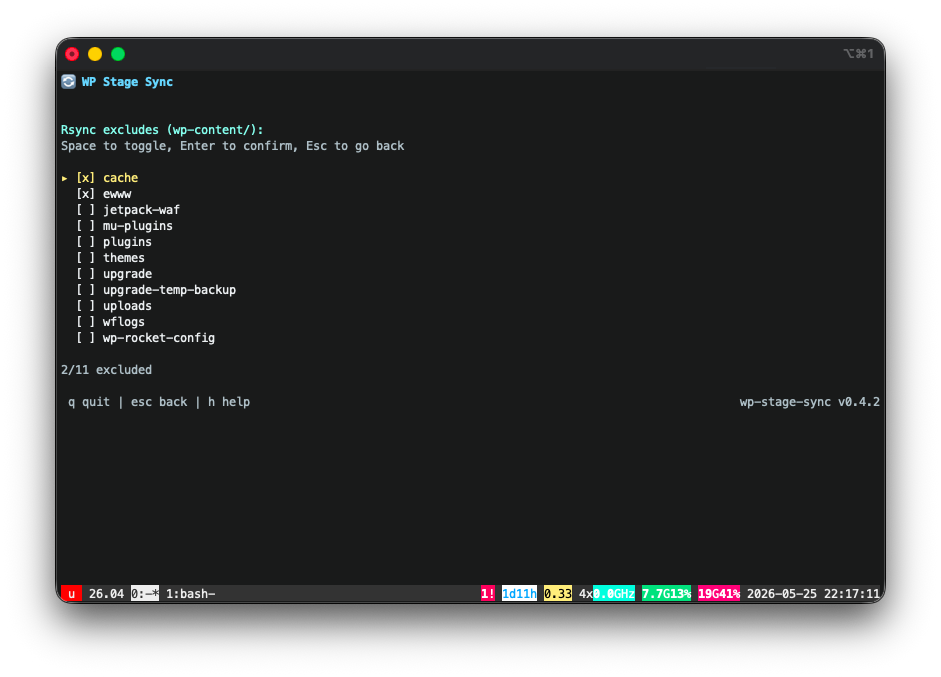
Task: Zoom the terminal with green button
Action: click(x=118, y=54)
